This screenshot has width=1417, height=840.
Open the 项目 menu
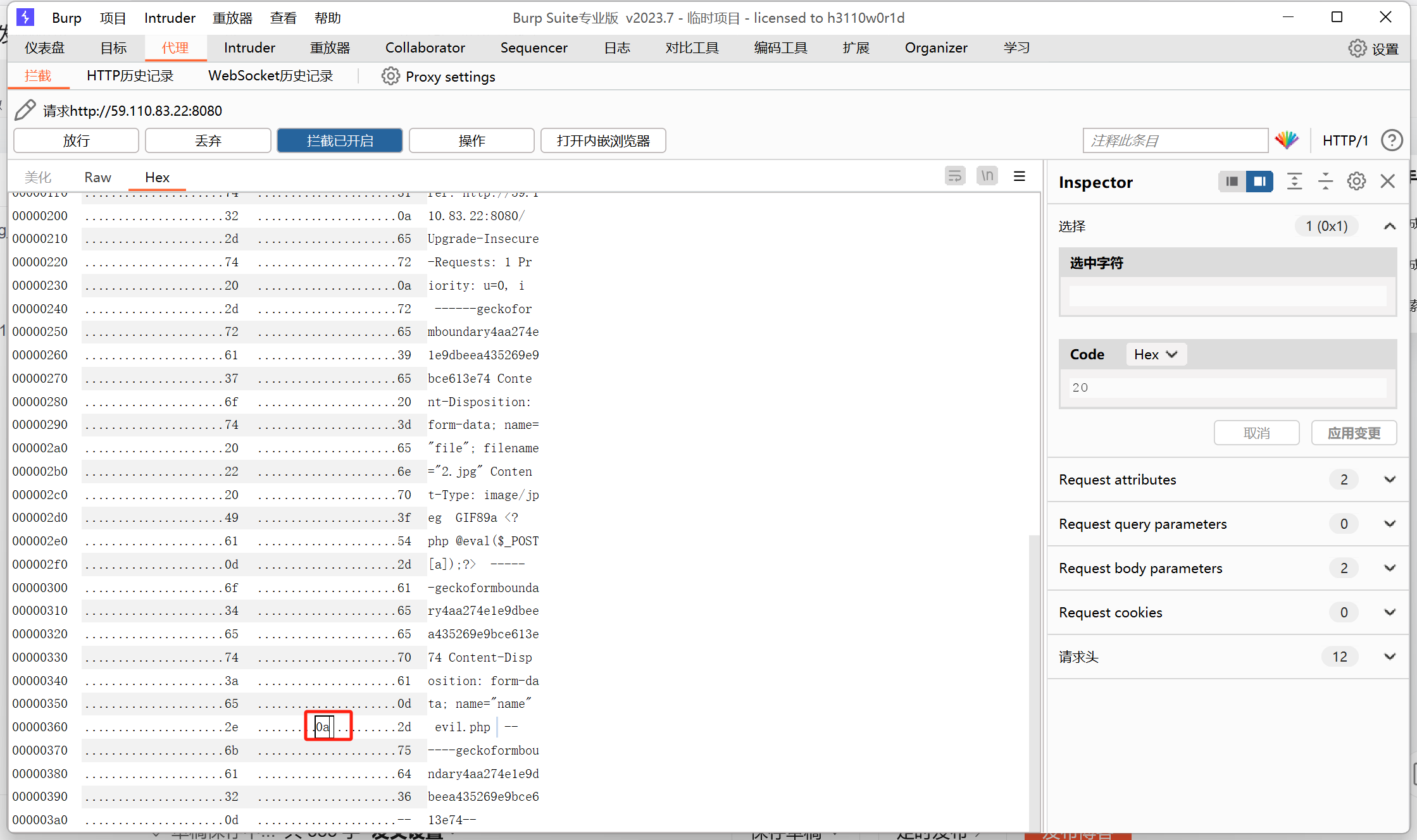point(113,18)
